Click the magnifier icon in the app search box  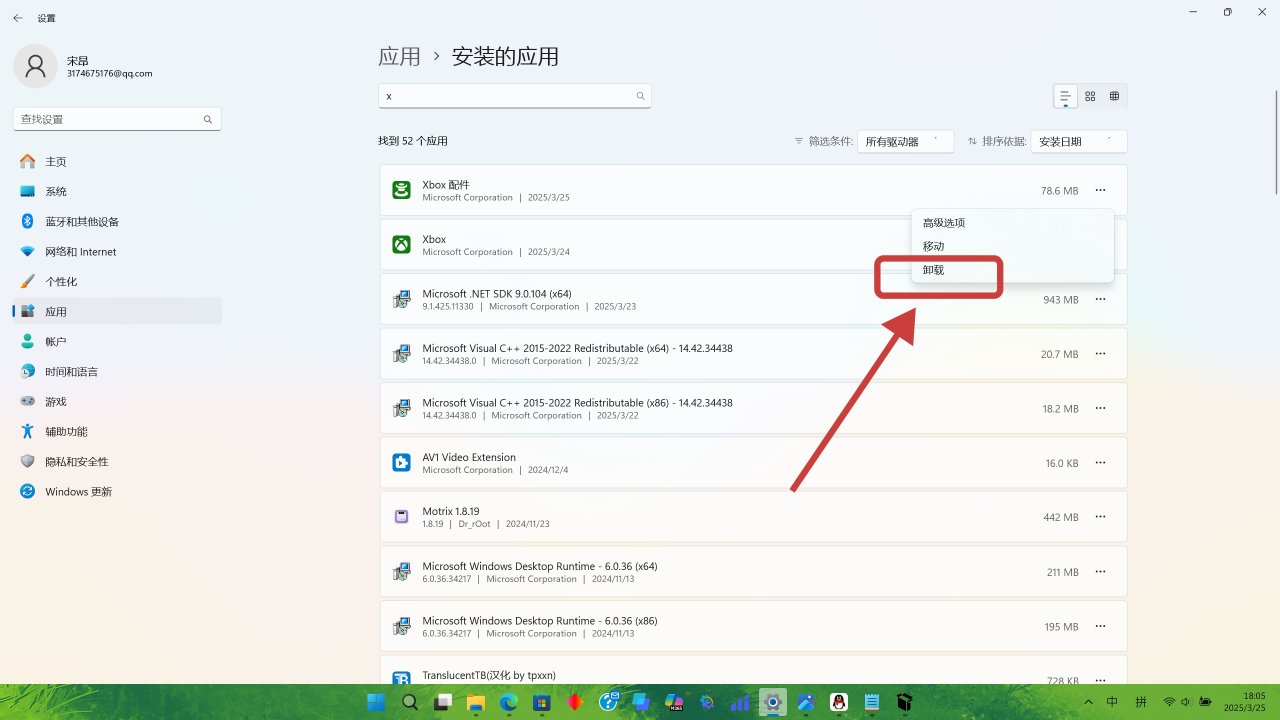(641, 96)
